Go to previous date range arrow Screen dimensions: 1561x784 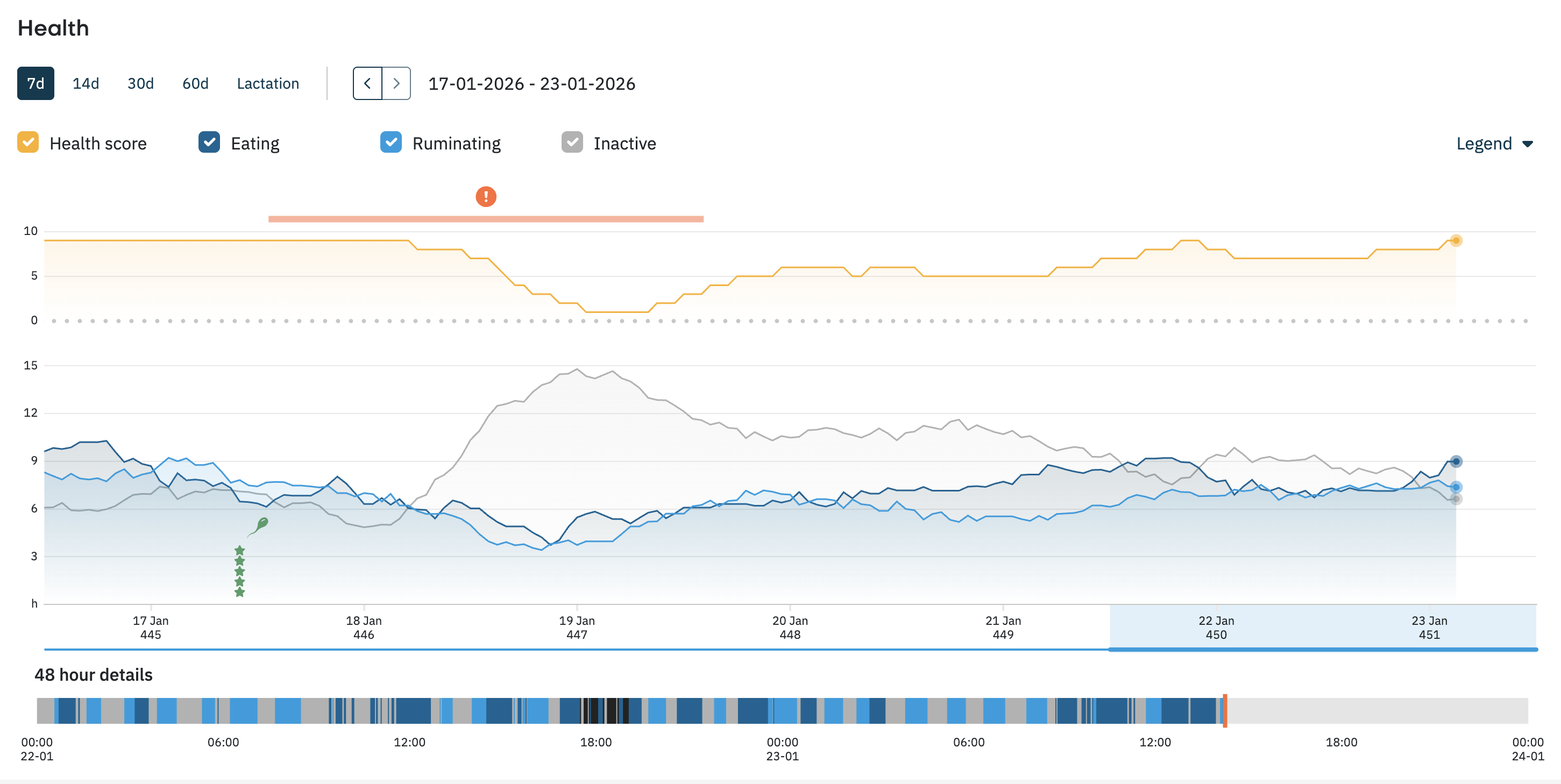(x=367, y=83)
